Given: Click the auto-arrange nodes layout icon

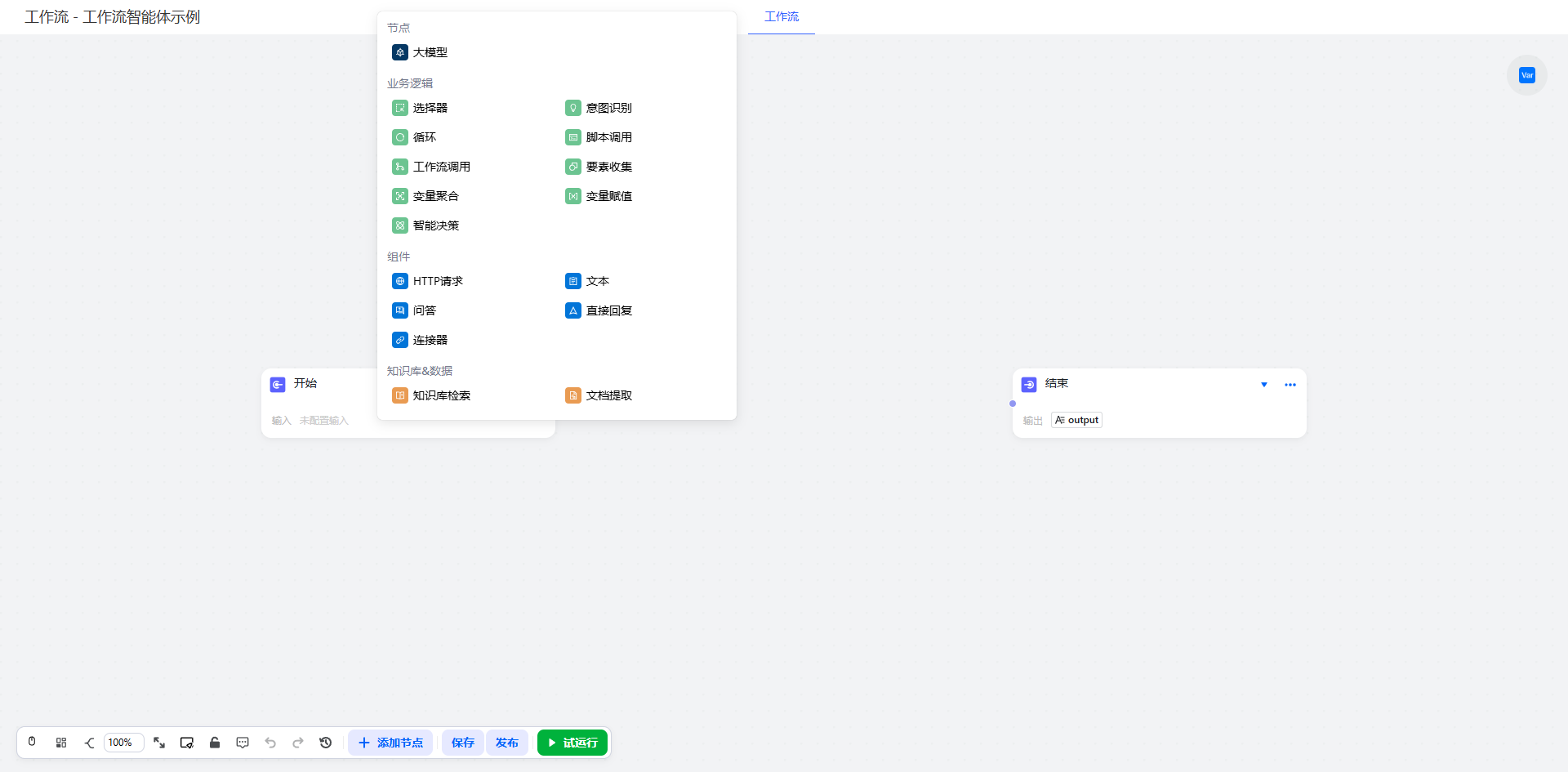Looking at the screenshot, I should [61, 743].
